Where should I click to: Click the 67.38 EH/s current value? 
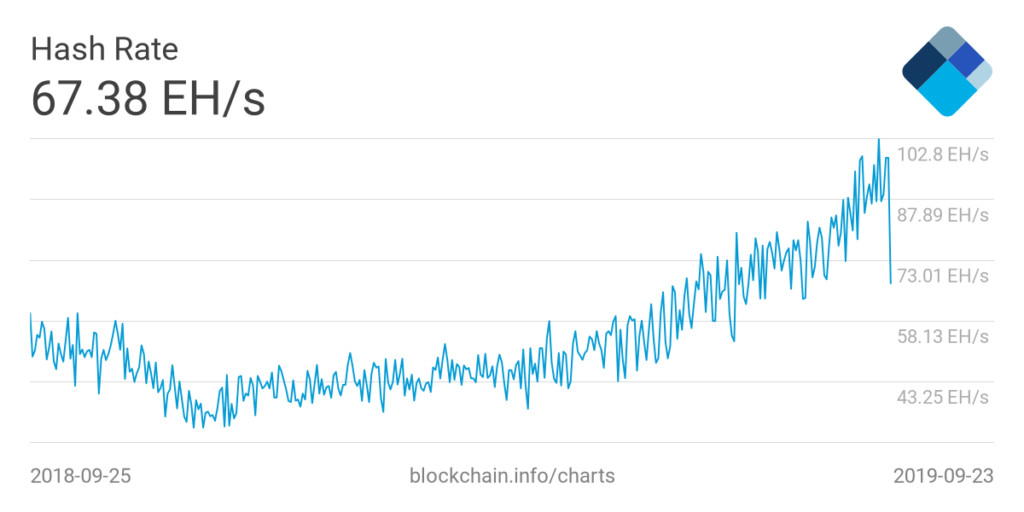click(x=148, y=99)
